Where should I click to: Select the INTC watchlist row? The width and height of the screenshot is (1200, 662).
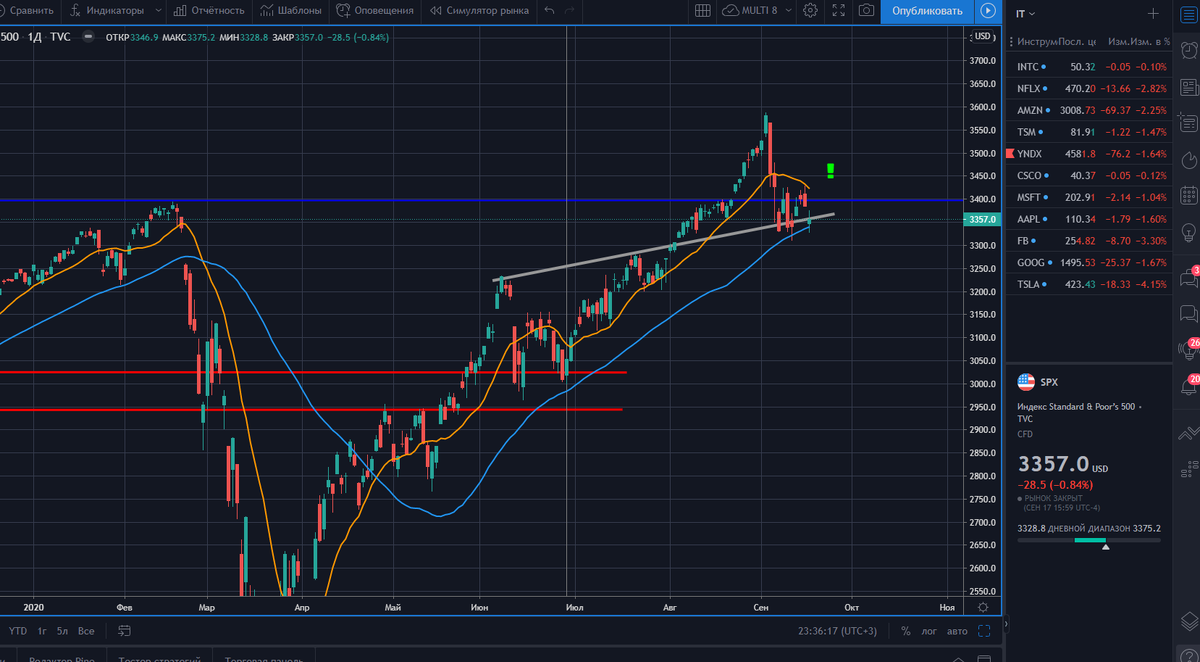click(x=1087, y=66)
